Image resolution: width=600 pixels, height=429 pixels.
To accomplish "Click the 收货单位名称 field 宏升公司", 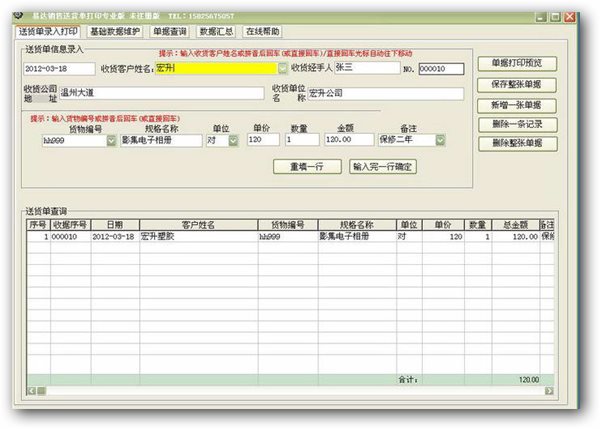I will [386, 94].
